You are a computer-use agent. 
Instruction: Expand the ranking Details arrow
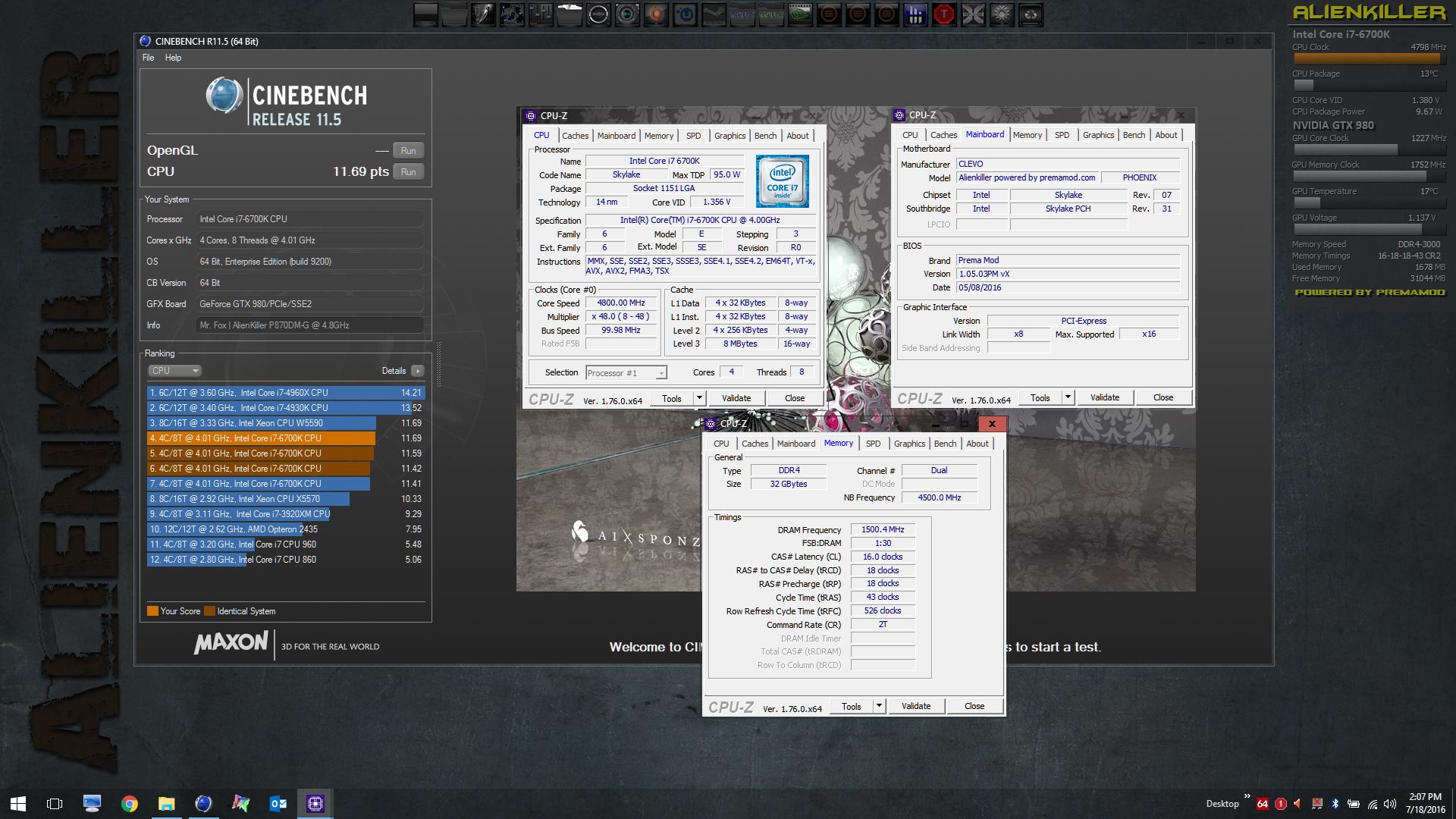point(418,371)
